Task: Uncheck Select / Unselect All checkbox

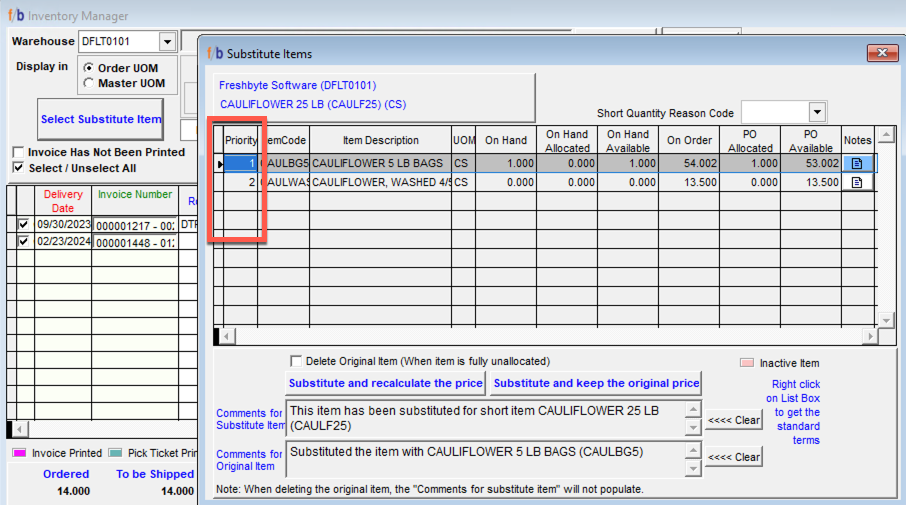Action: [x=18, y=168]
